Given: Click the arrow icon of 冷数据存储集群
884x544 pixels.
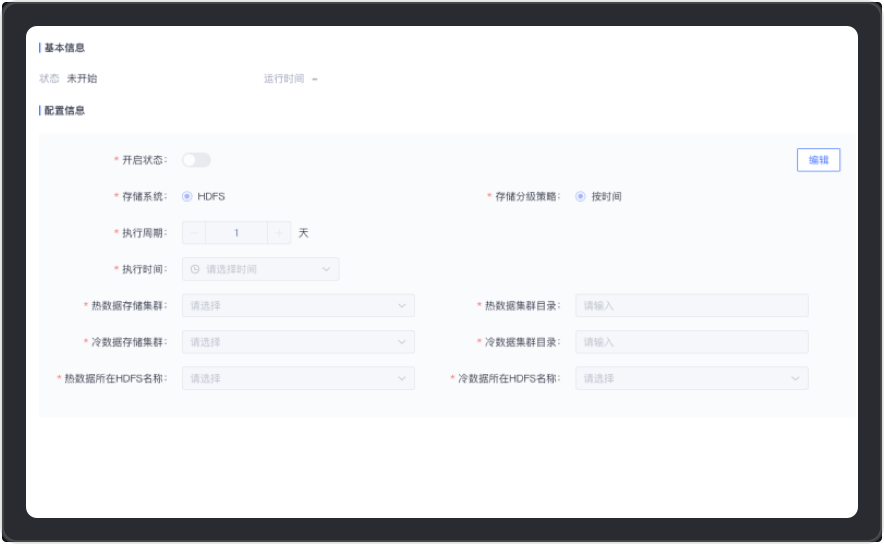Looking at the screenshot, I should (402, 342).
